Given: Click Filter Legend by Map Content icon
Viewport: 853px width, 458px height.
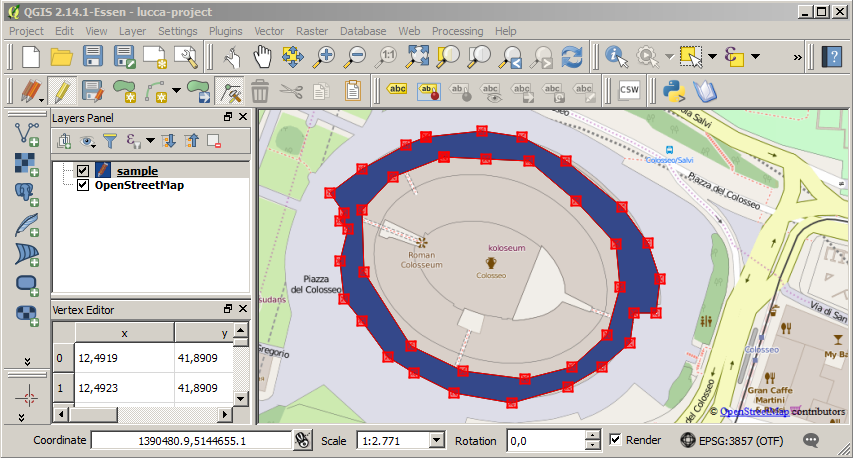Looking at the screenshot, I should point(110,141).
